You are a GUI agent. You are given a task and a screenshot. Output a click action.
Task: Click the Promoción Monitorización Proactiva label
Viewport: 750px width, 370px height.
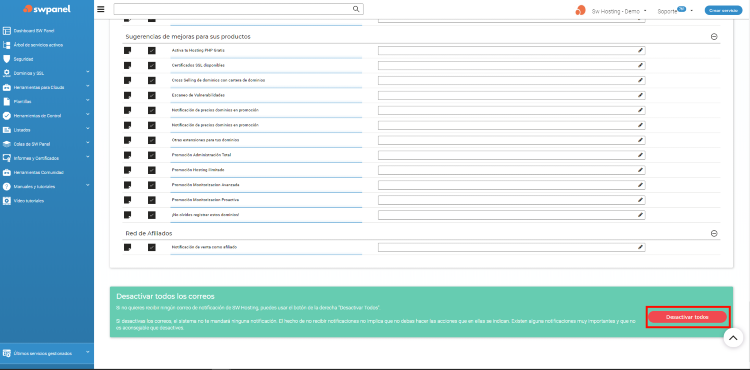(205, 200)
